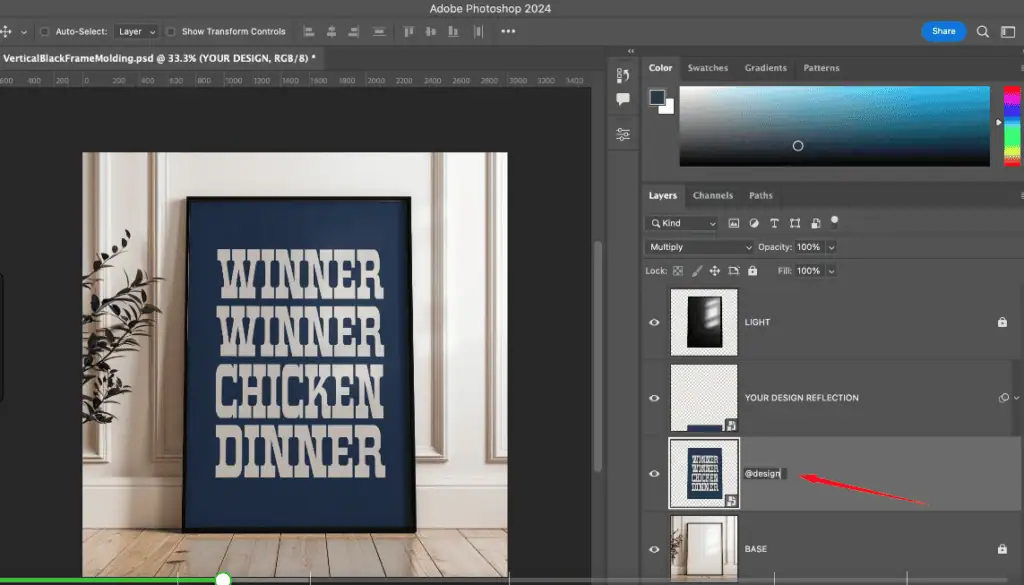The width and height of the screenshot is (1024, 585).
Task: Click the blue Share button
Action: pos(943,31)
